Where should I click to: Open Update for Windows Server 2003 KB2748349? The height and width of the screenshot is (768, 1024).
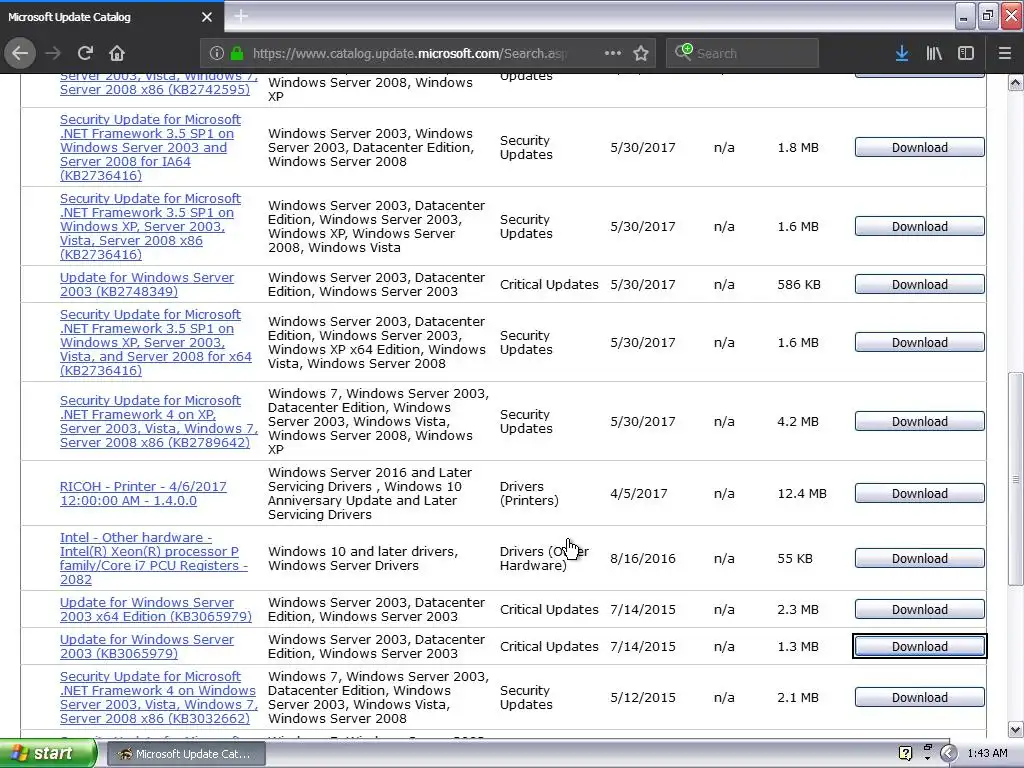tap(147, 285)
